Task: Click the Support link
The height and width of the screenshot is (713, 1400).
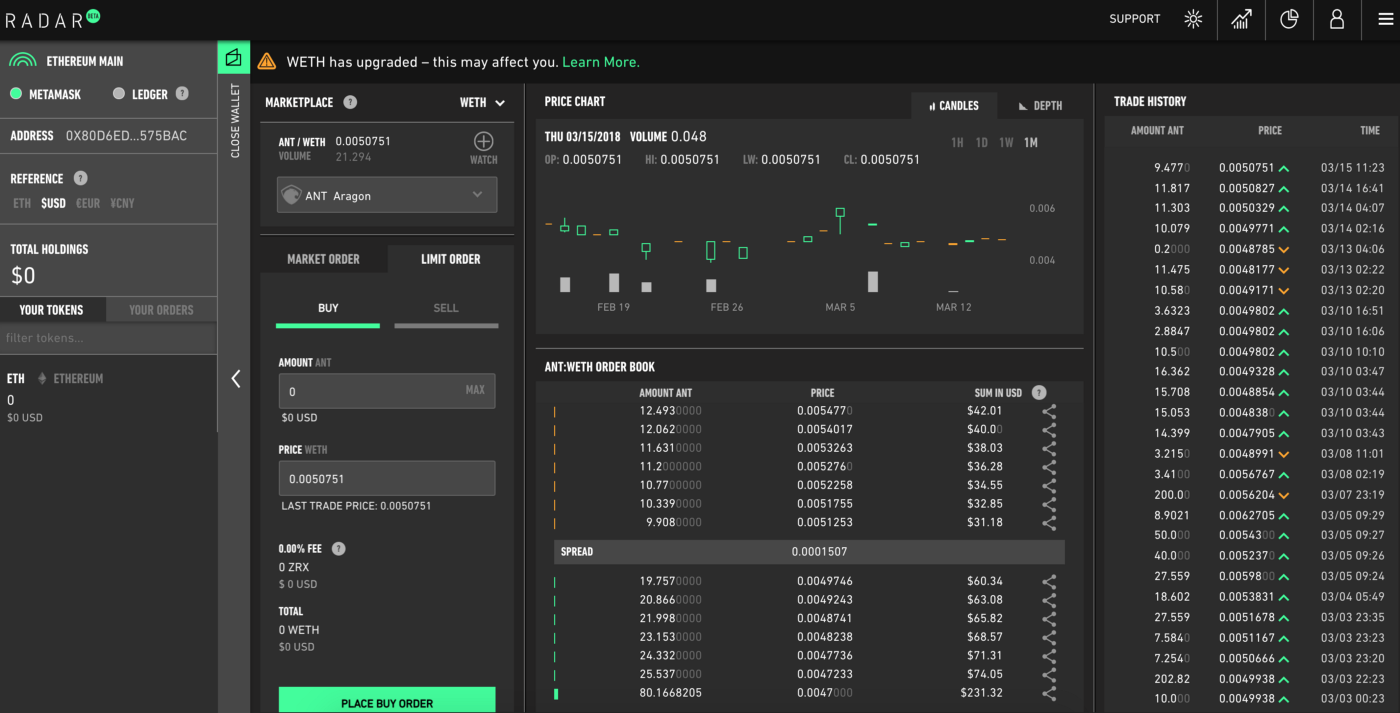Action: click(x=1135, y=19)
